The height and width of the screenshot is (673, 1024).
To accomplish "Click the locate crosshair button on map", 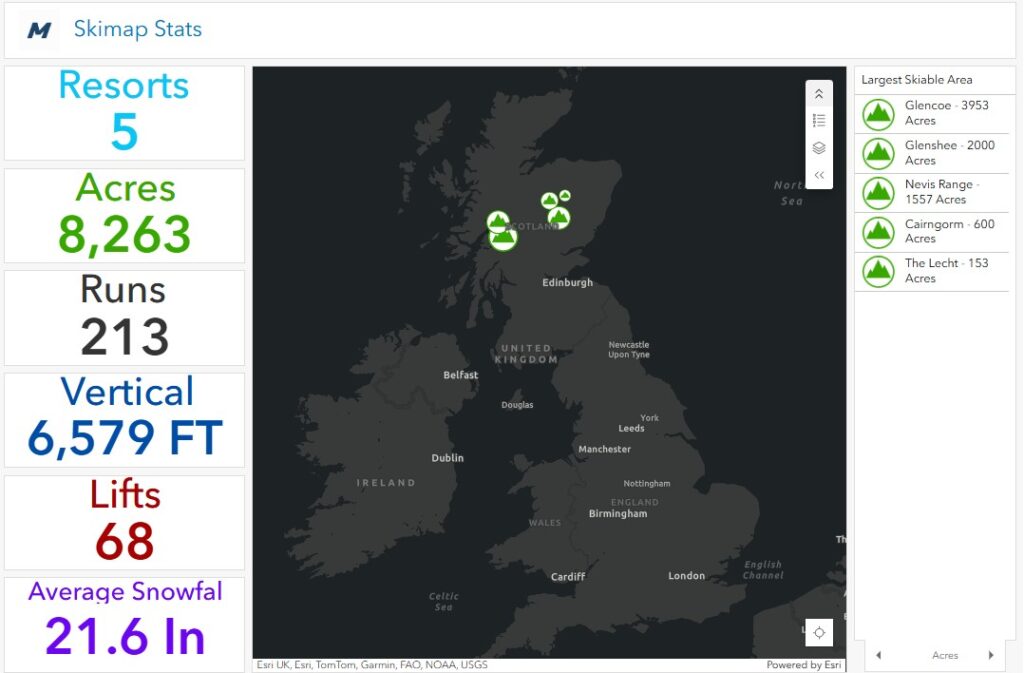I will [819, 632].
